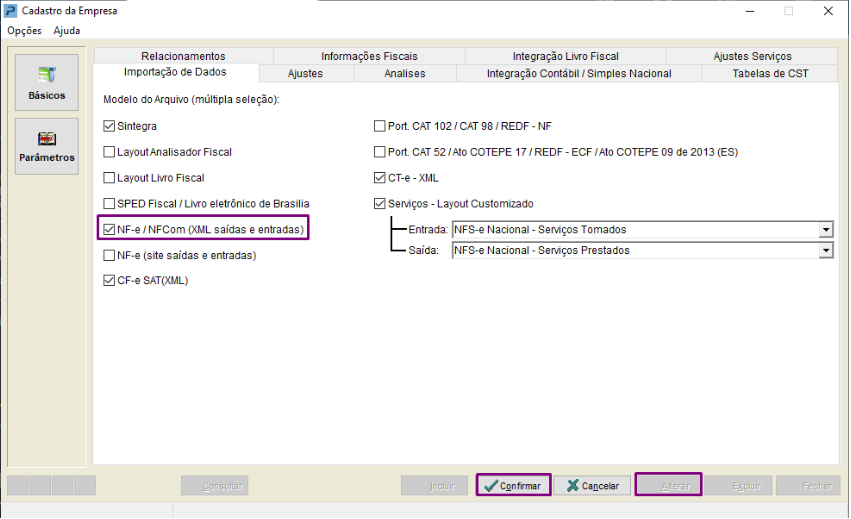The width and height of the screenshot is (851, 519).
Task: Uncheck the Sintegra checkbox
Action: tap(109, 126)
